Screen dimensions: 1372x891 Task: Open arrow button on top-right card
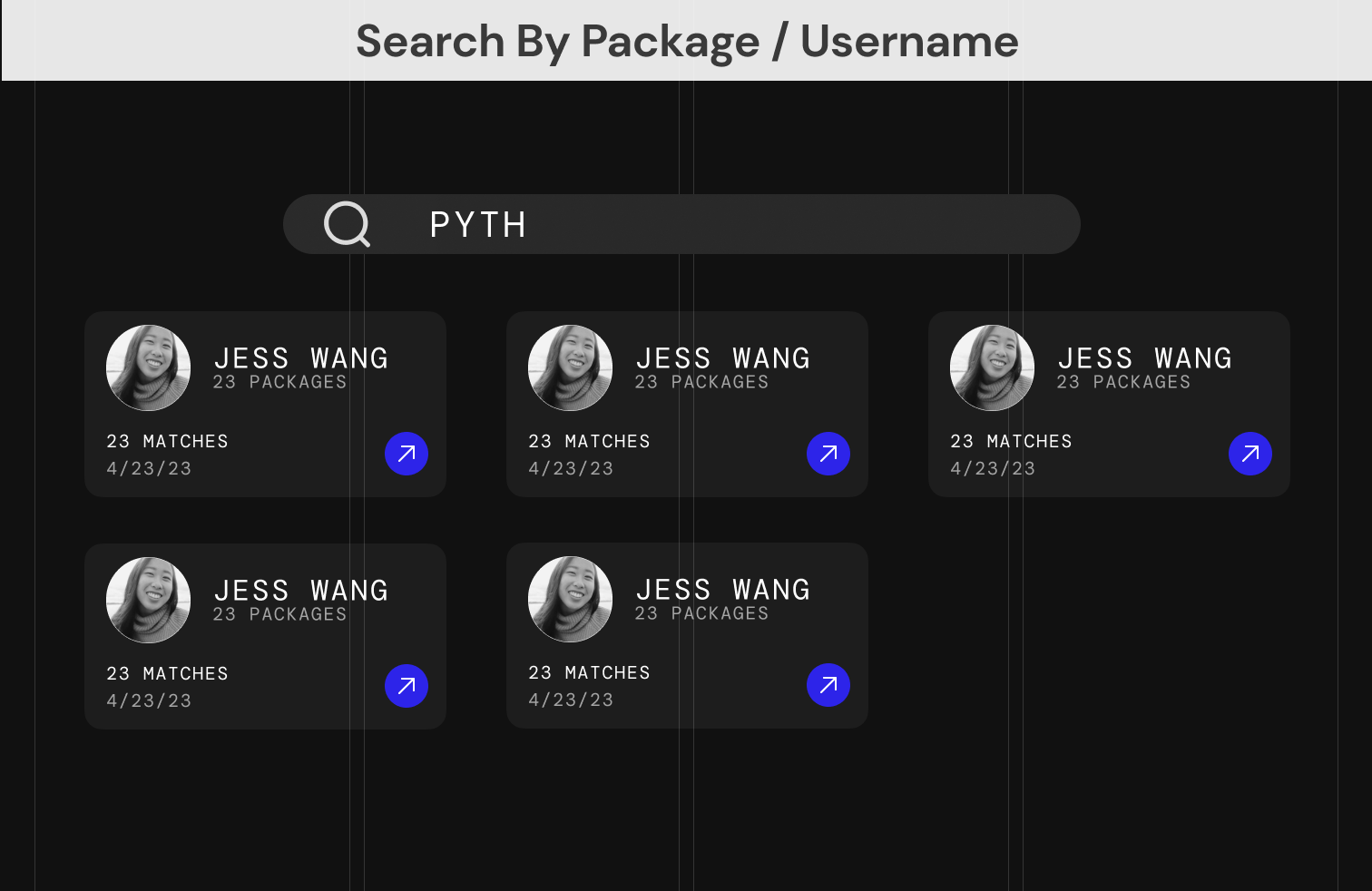point(1250,454)
